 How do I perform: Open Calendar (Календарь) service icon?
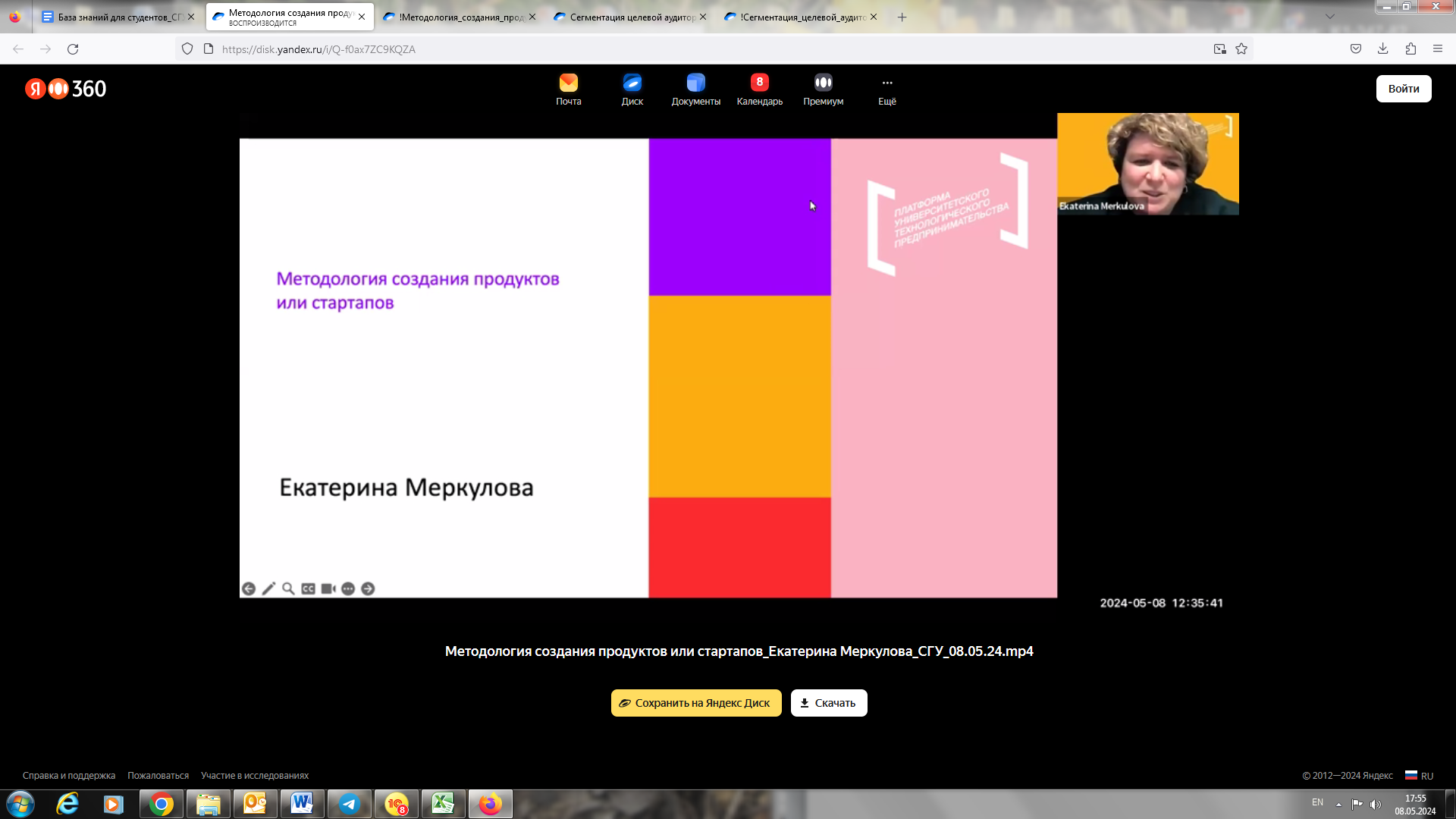coord(759,83)
